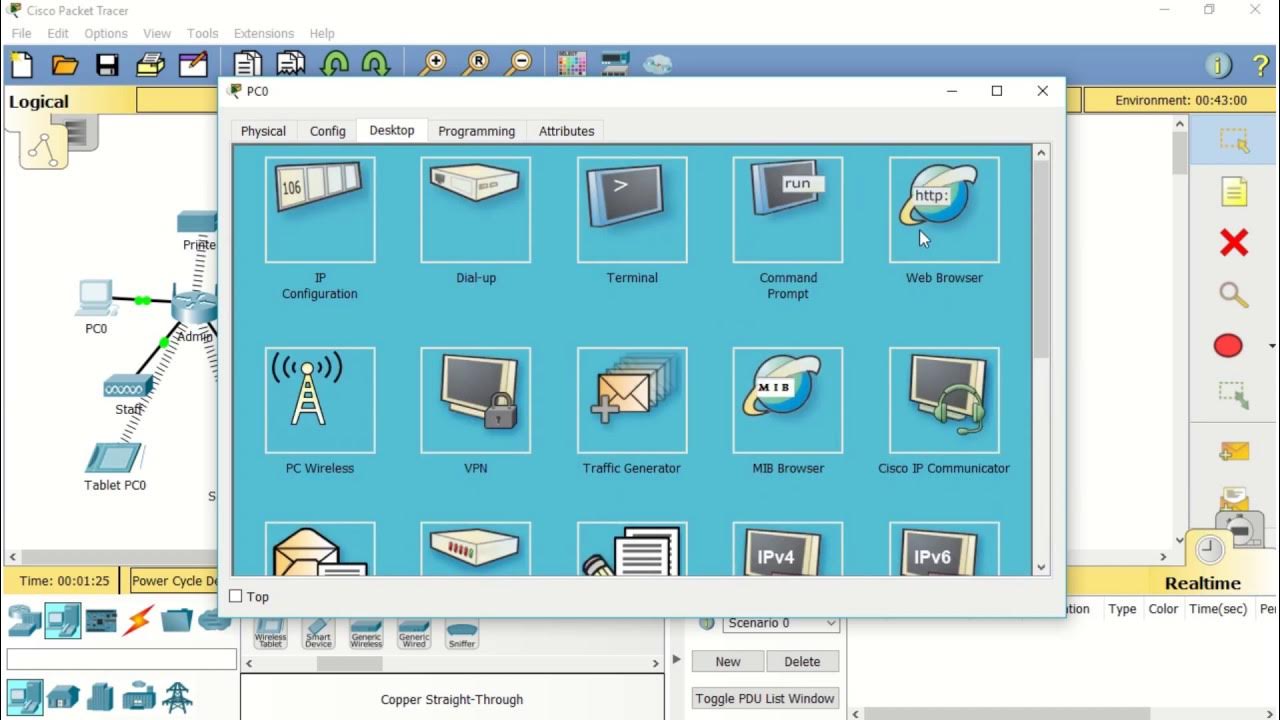Click the Delete scenario button
This screenshot has height=720, width=1280.
point(802,661)
